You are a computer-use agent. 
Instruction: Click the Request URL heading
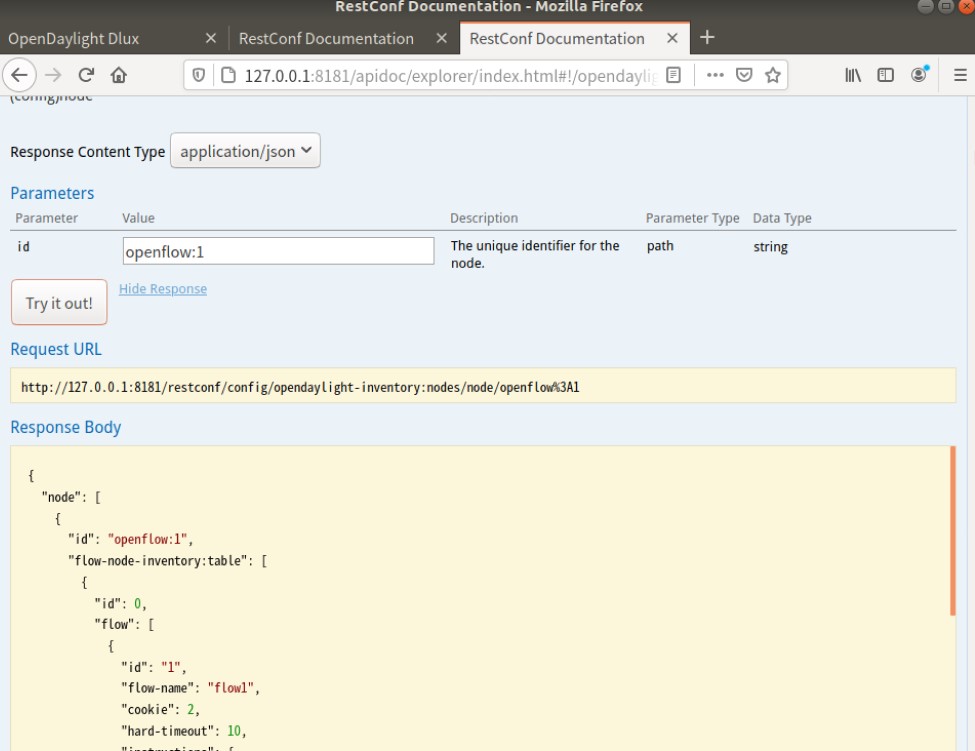click(x=56, y=349)
